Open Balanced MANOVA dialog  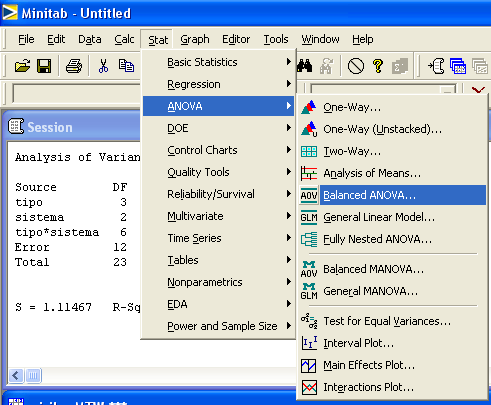tap(392, 269)
